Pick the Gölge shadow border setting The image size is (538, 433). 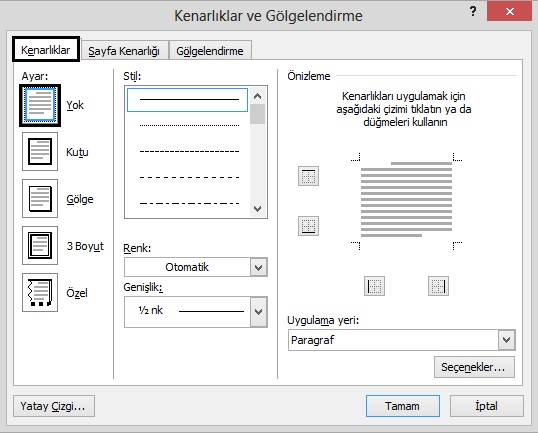pos(40,199)
